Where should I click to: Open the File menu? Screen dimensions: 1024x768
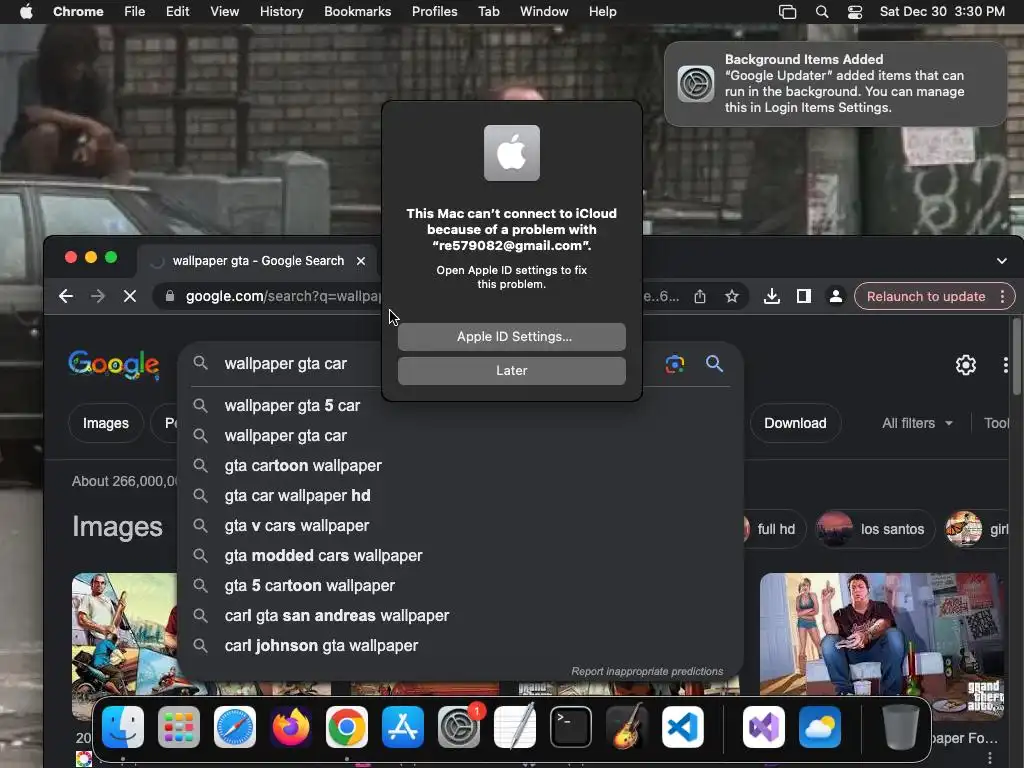(135, 12)
